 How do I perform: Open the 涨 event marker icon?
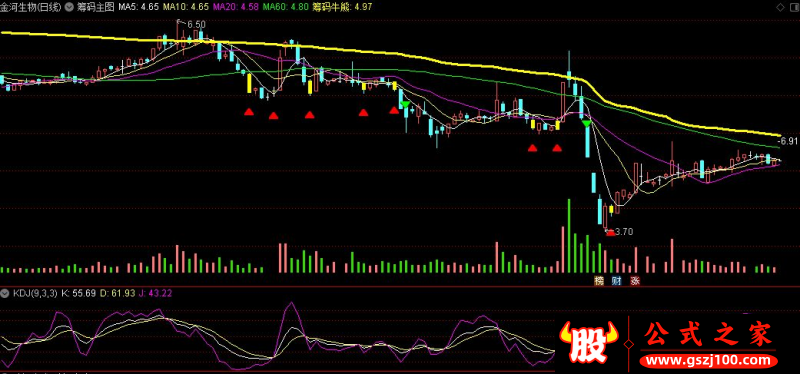coord(635,281)
